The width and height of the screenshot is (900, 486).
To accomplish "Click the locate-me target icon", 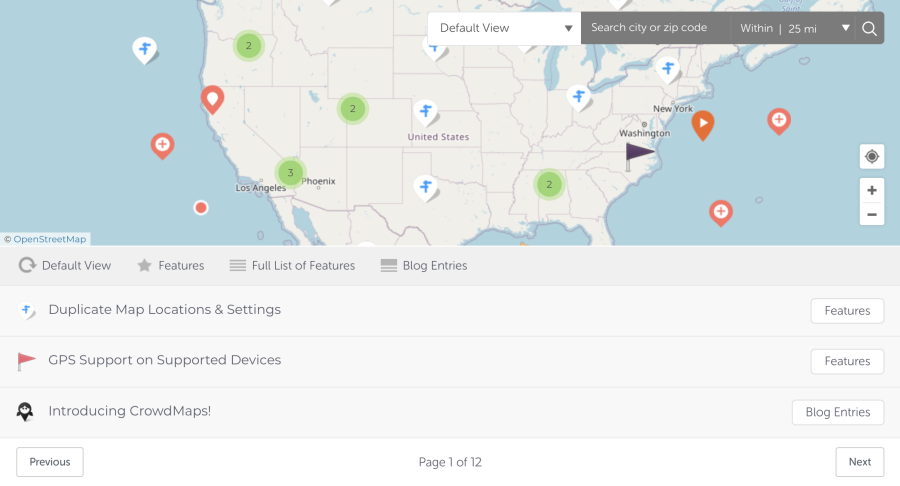I will coord(871,156).
